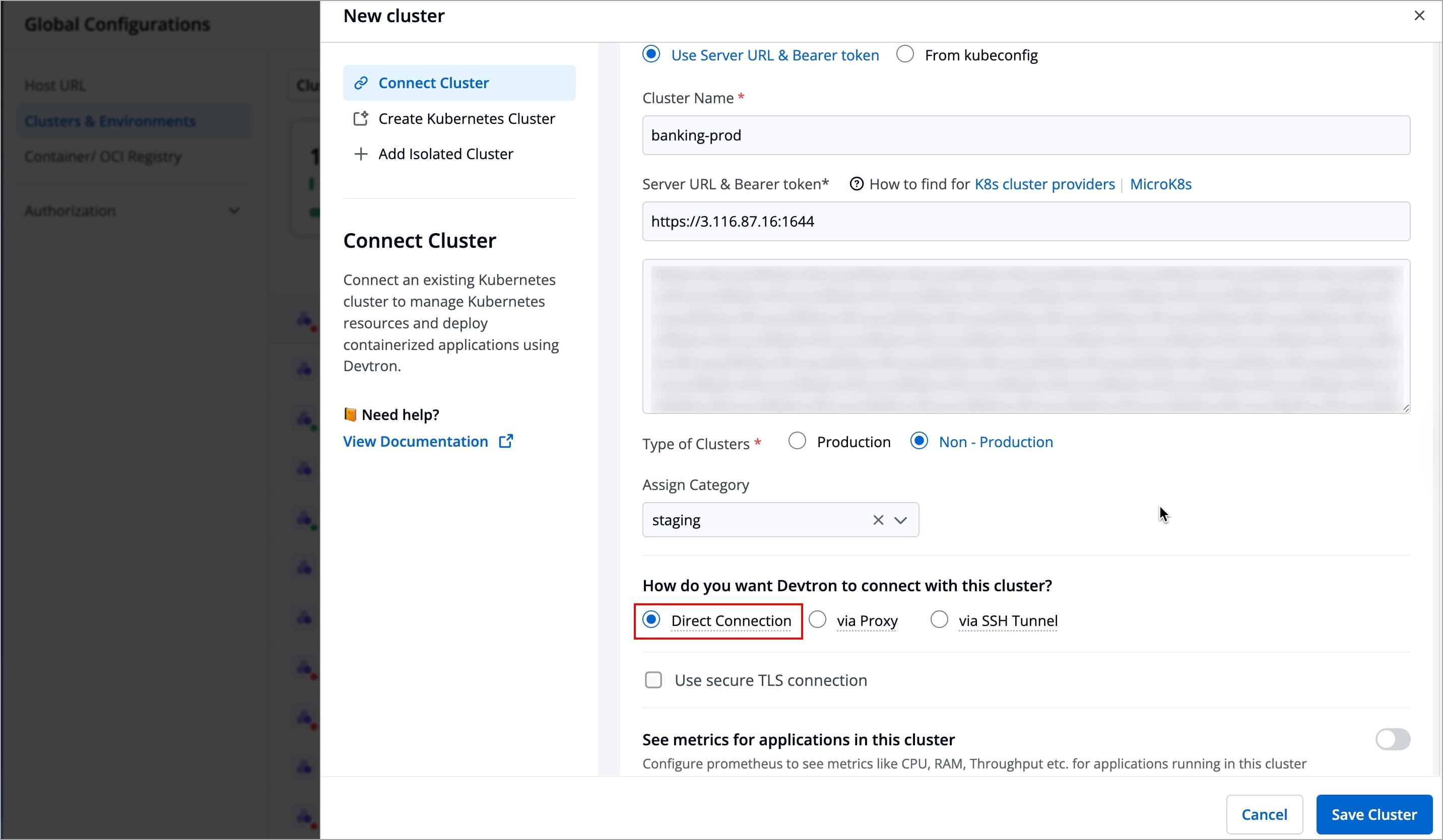Viewport: 1443px width, 840px height.
Task: Select the From kubeconfig radio option
Action: 905,54
